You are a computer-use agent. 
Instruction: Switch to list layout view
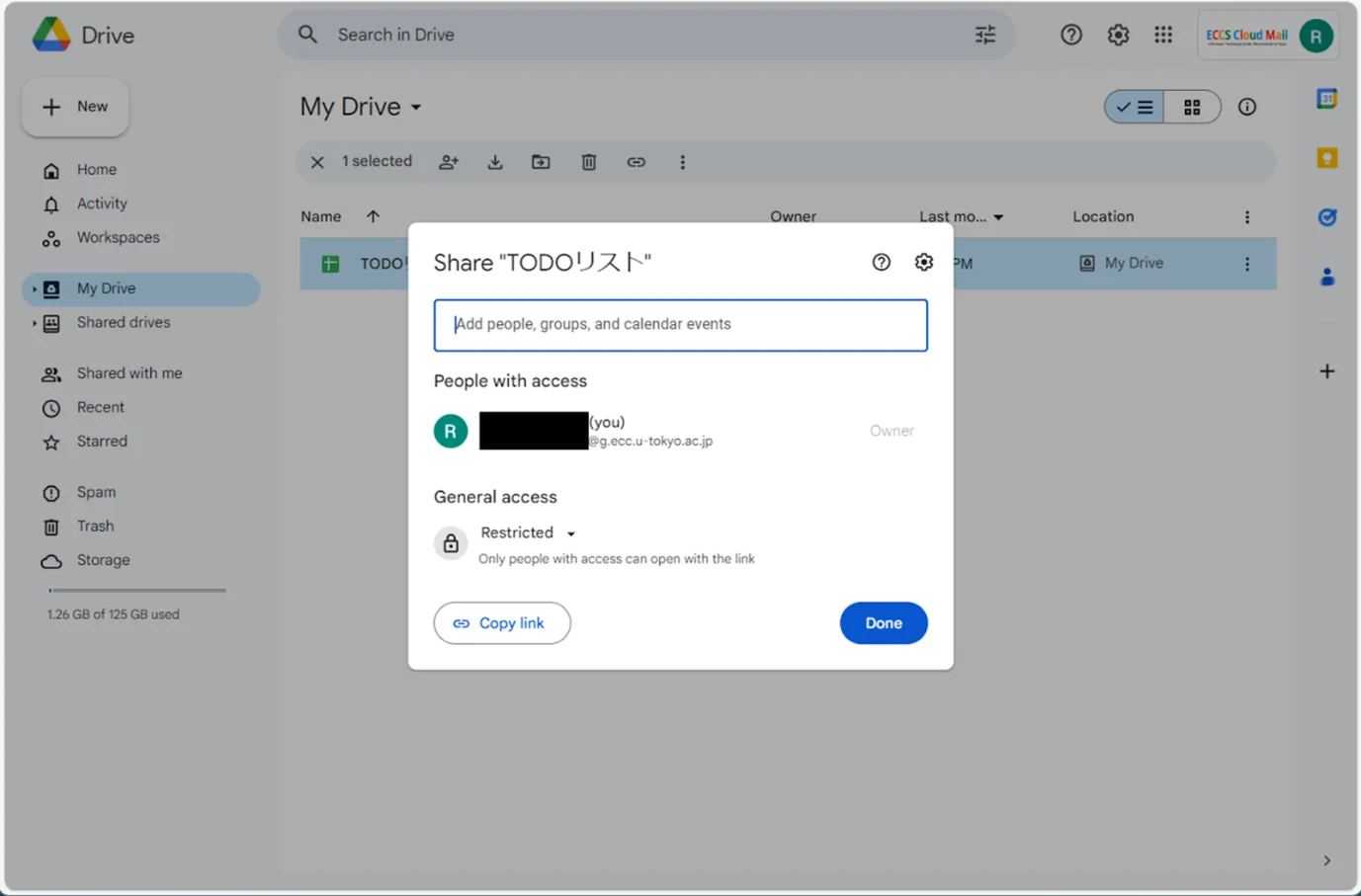point(1135,107)
